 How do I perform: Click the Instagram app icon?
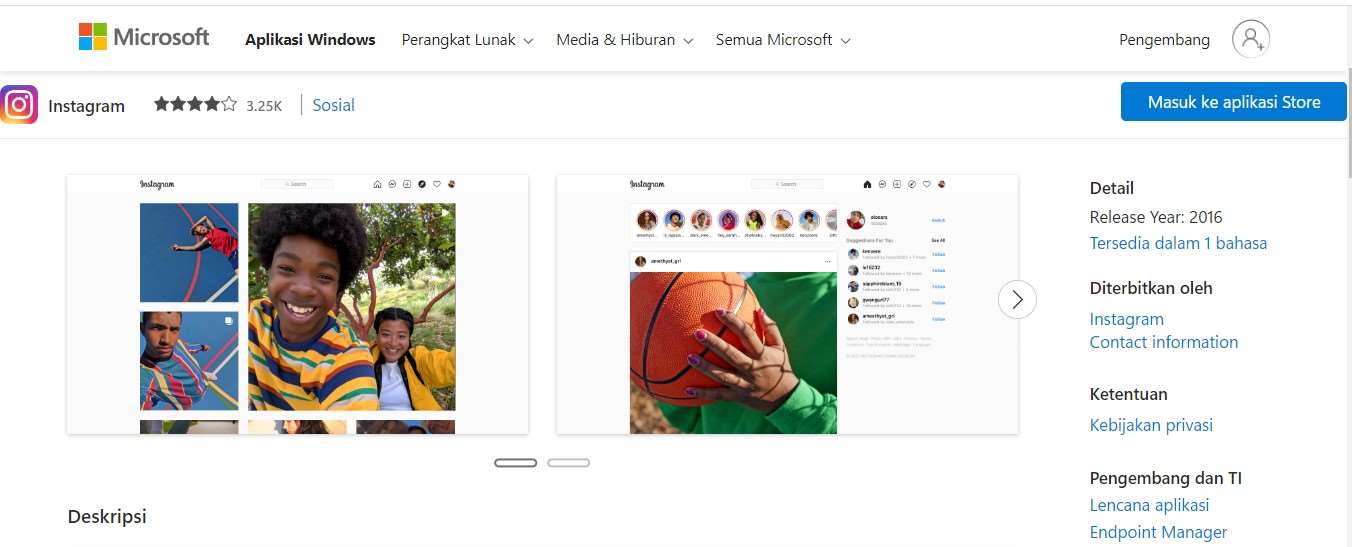19,105
